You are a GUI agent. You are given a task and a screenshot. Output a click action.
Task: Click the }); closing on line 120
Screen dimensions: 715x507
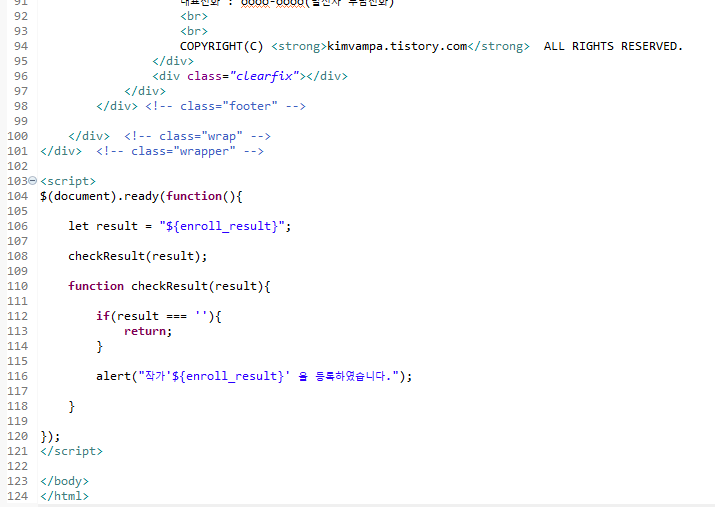[50, 436]
